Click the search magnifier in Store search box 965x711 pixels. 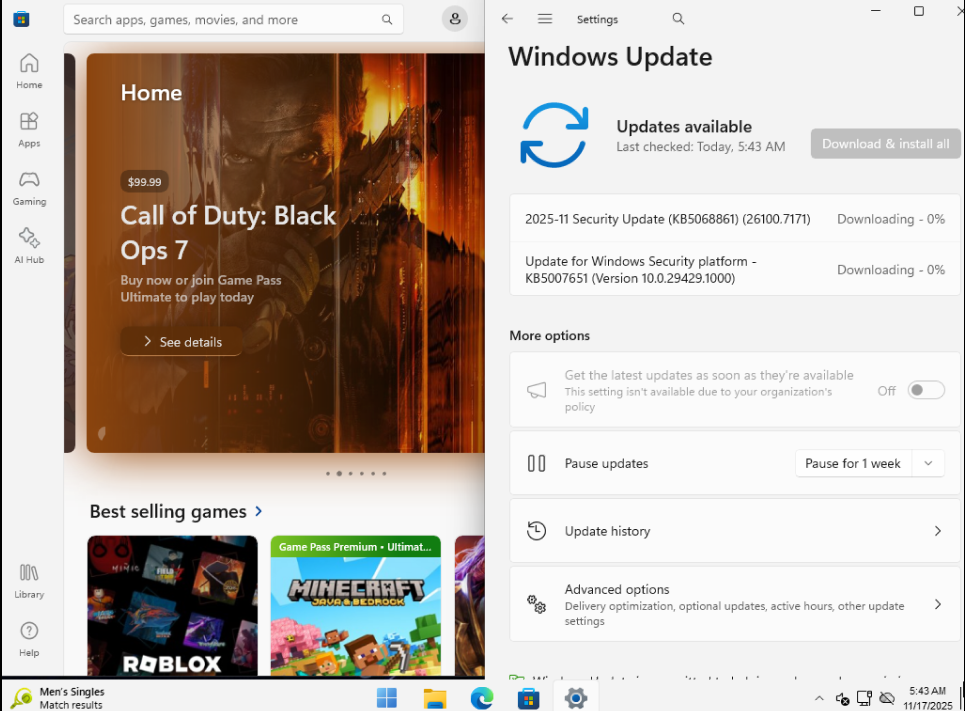coord(386,20)
